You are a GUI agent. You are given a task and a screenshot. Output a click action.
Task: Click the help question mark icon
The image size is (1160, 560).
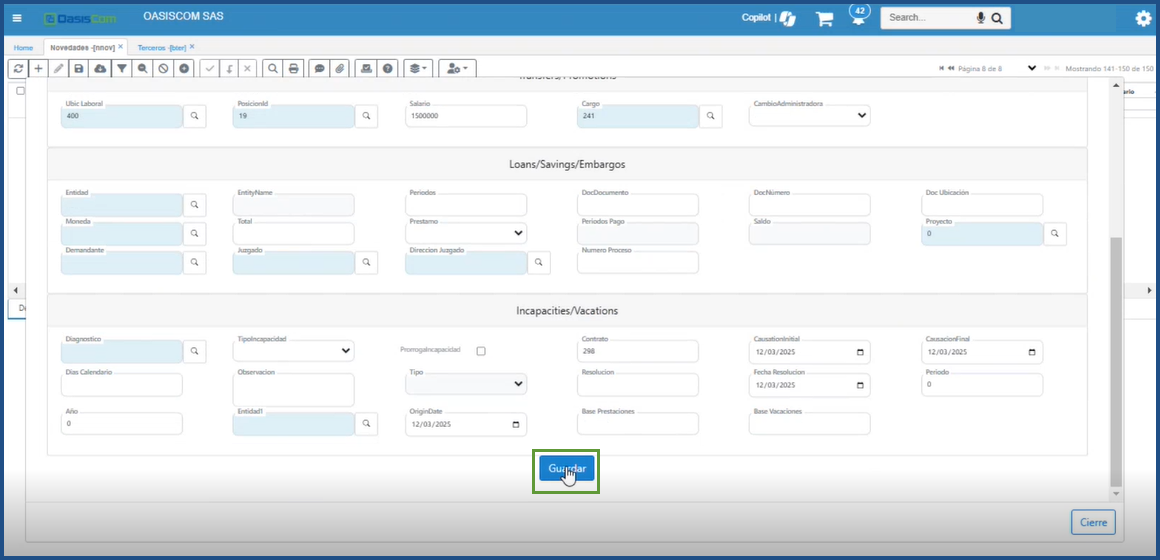pos(387,68)
